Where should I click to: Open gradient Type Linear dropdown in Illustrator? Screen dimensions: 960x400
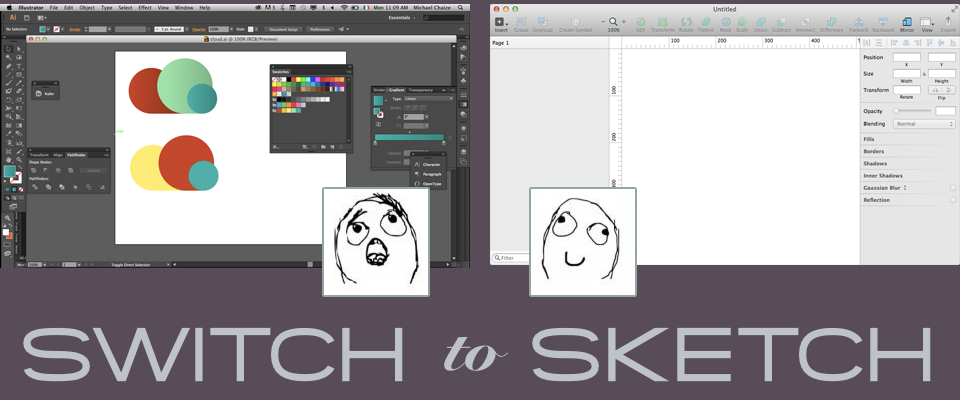click(429, 99)
